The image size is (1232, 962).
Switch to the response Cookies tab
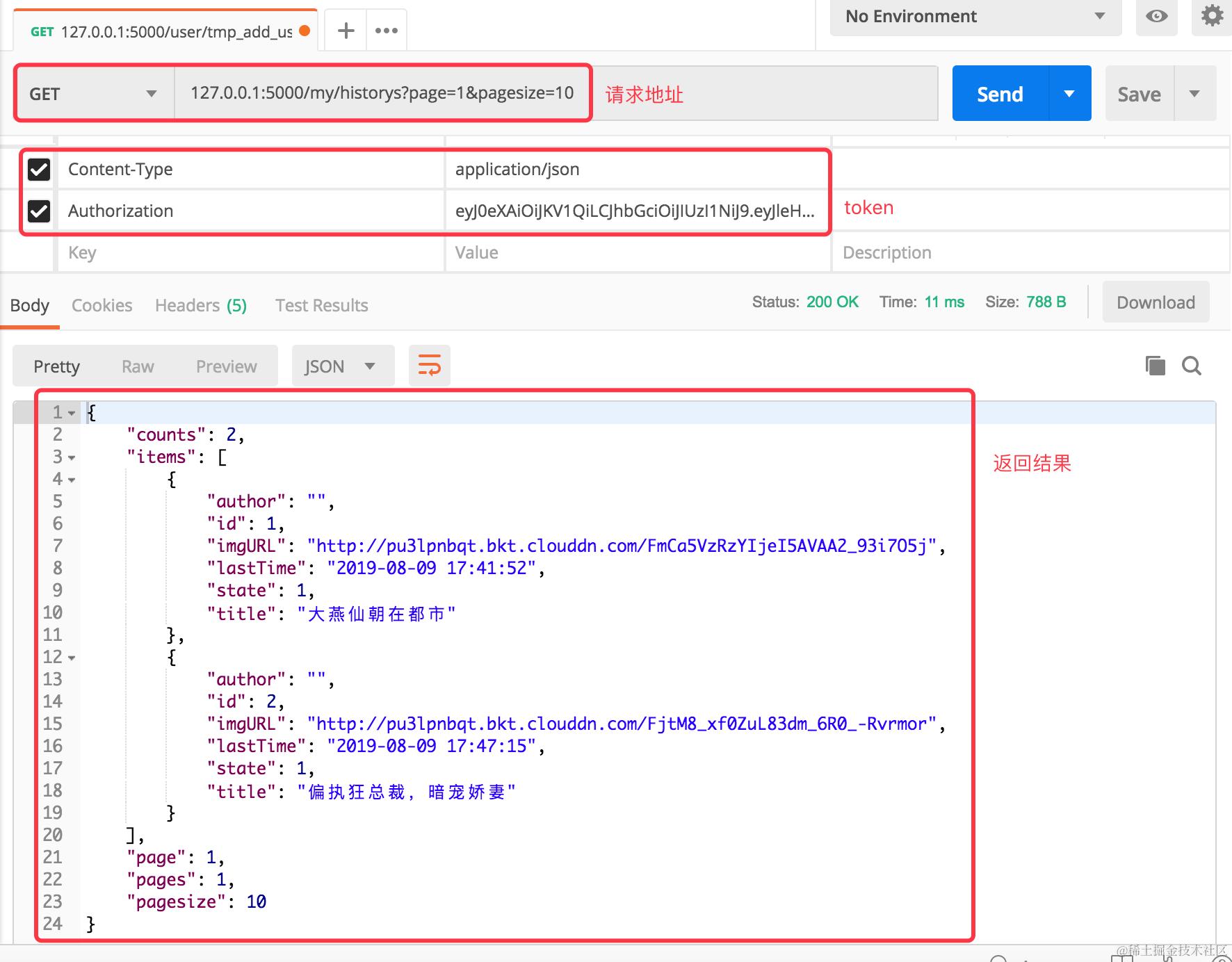102,305
